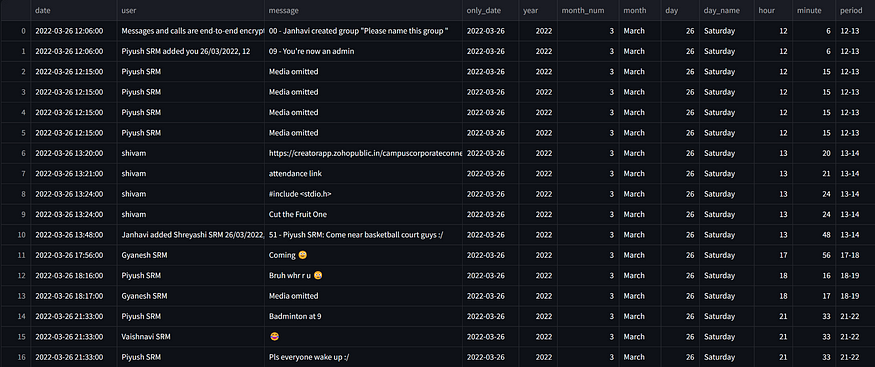Select date '2022-03-26 17:56:00'
The width and height of the screenshot is (875, 367).
tap(74, 255)
